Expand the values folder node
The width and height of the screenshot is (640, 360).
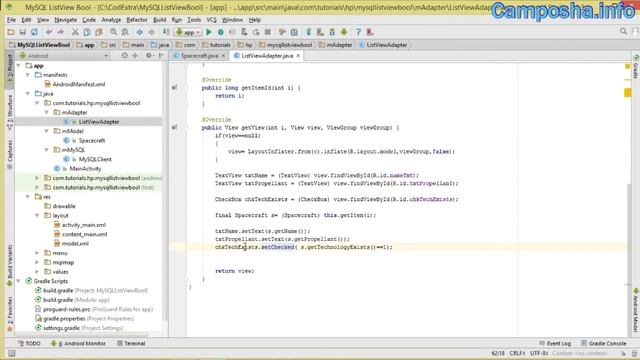coord(37,272)
